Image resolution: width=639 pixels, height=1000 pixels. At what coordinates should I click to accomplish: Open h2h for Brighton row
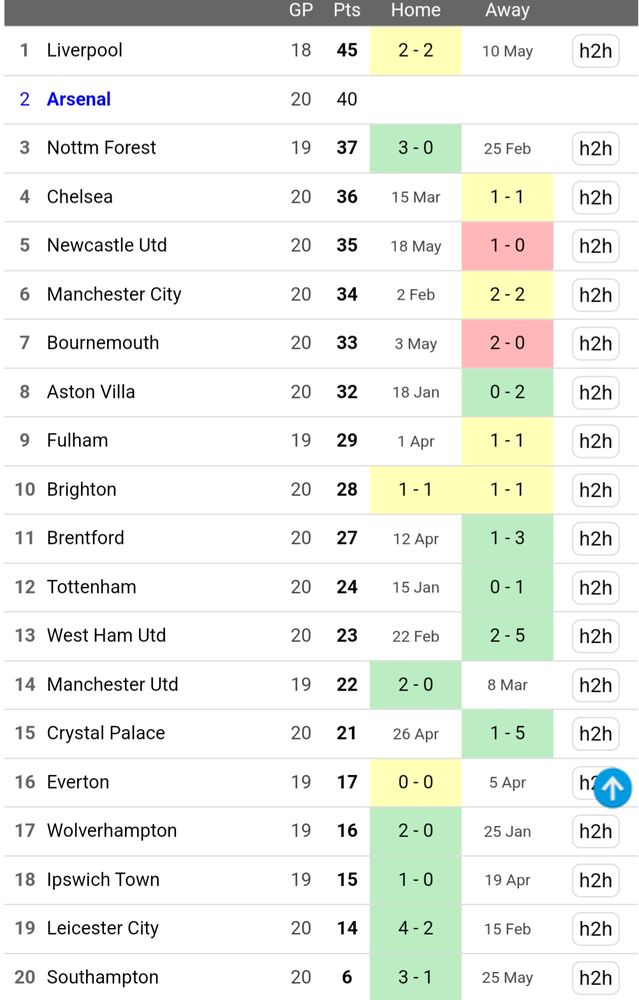click(x=595, y=490)
